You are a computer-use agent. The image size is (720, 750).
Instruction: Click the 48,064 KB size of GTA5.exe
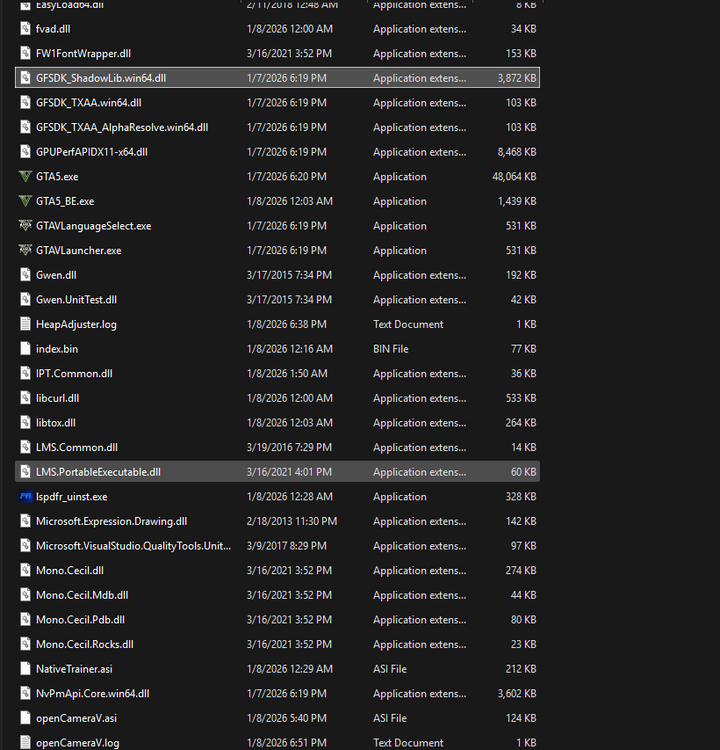[x=514, y=176]
